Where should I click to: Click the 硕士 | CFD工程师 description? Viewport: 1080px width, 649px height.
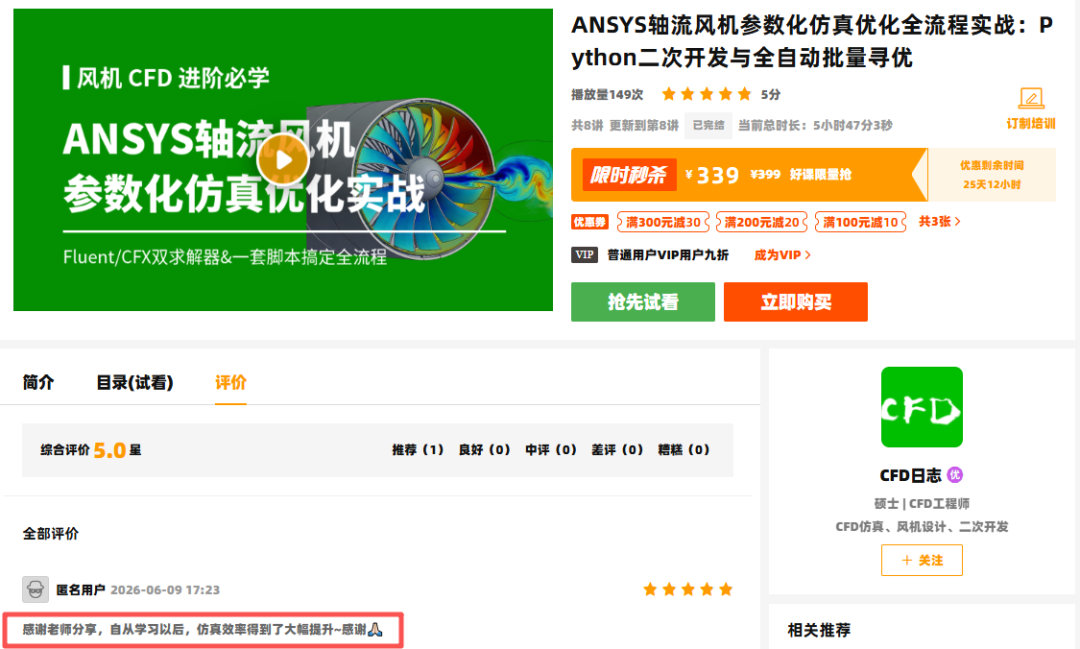point(922,504)
